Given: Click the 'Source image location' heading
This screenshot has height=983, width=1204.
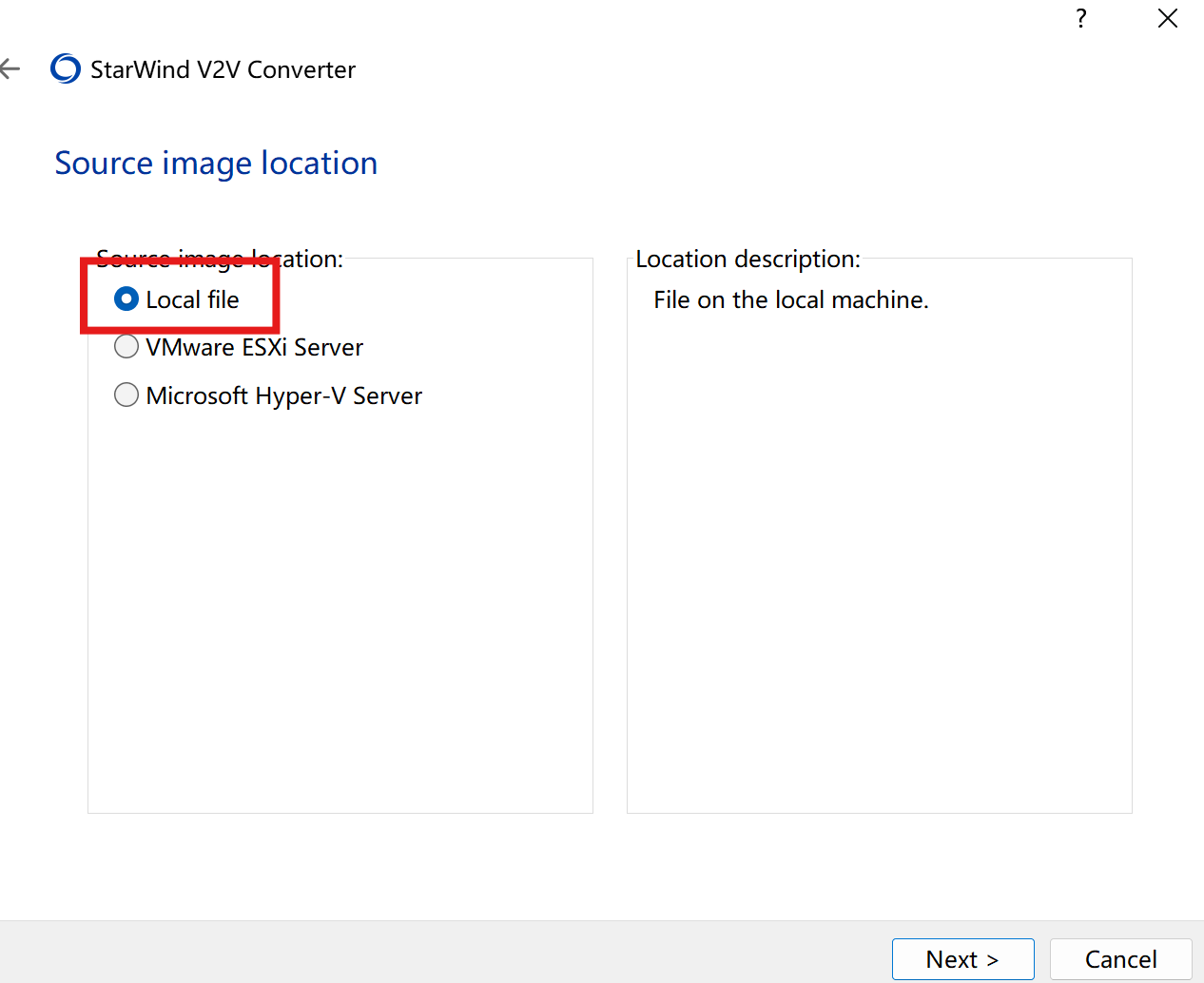Looking at the screenshot, I should pos(216,164).
